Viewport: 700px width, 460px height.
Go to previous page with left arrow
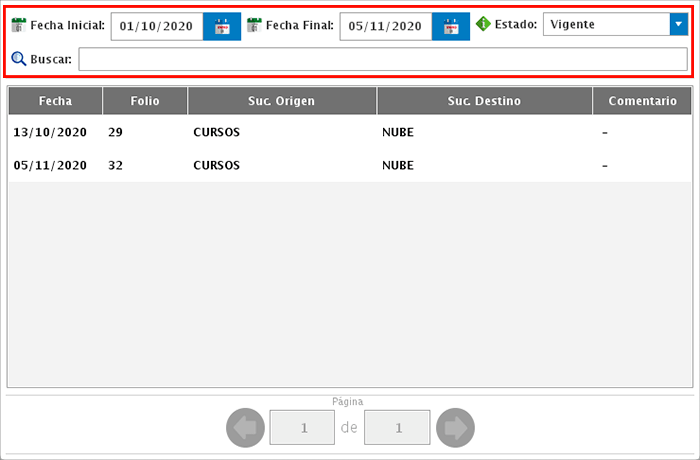[x=246, y=428]
